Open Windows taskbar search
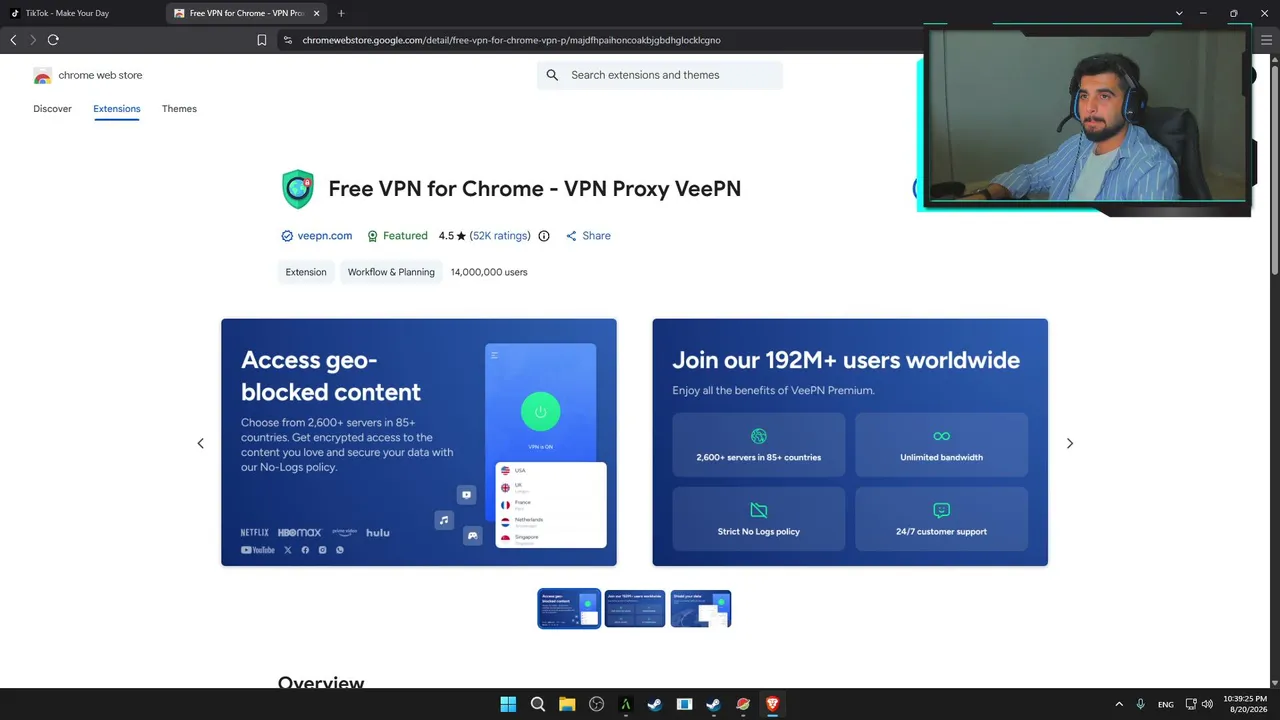This screenshot has width=1280, height=720. [537, 704]
